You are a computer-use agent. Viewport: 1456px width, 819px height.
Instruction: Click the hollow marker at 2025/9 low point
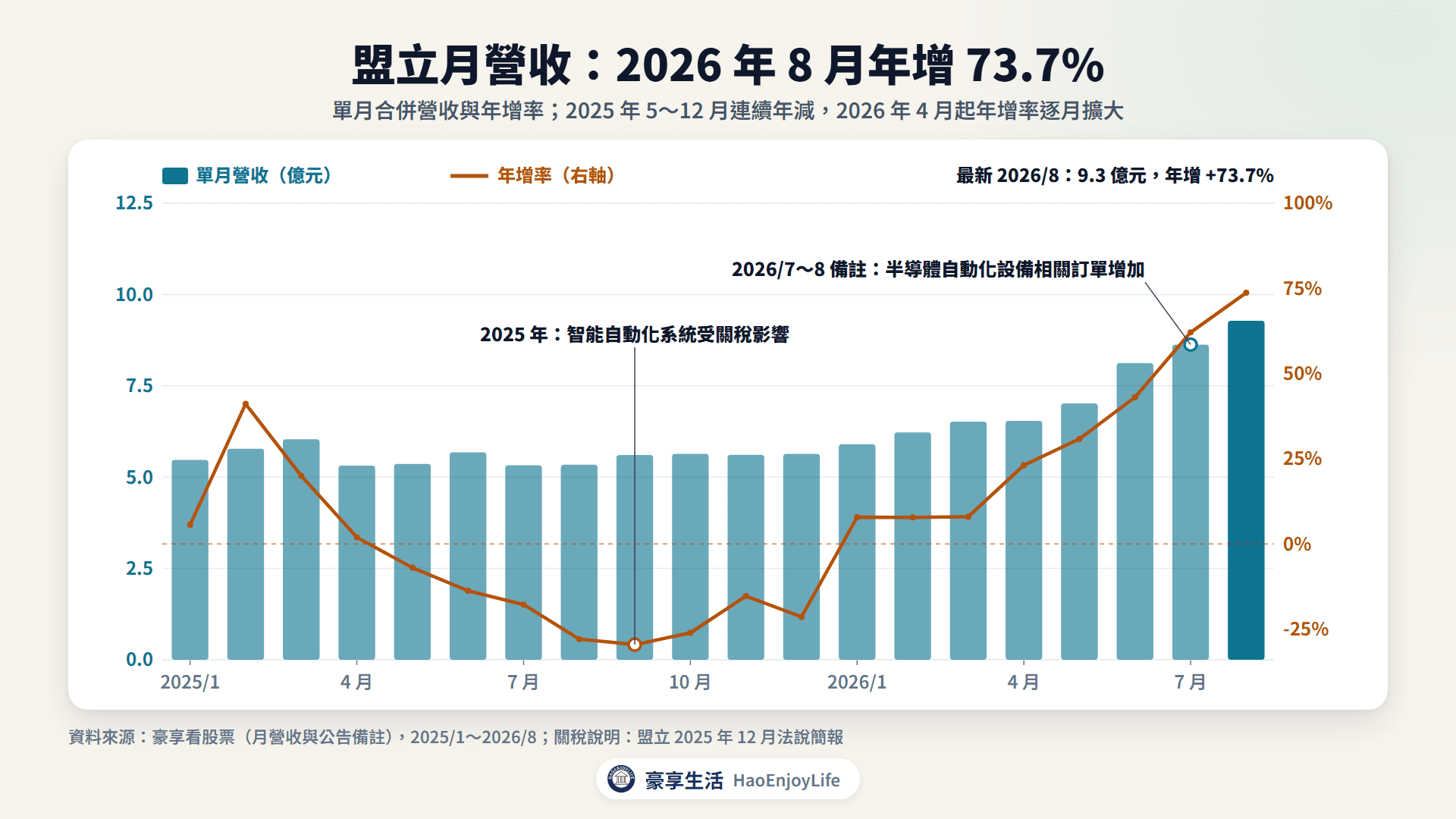tap(635, 645)
